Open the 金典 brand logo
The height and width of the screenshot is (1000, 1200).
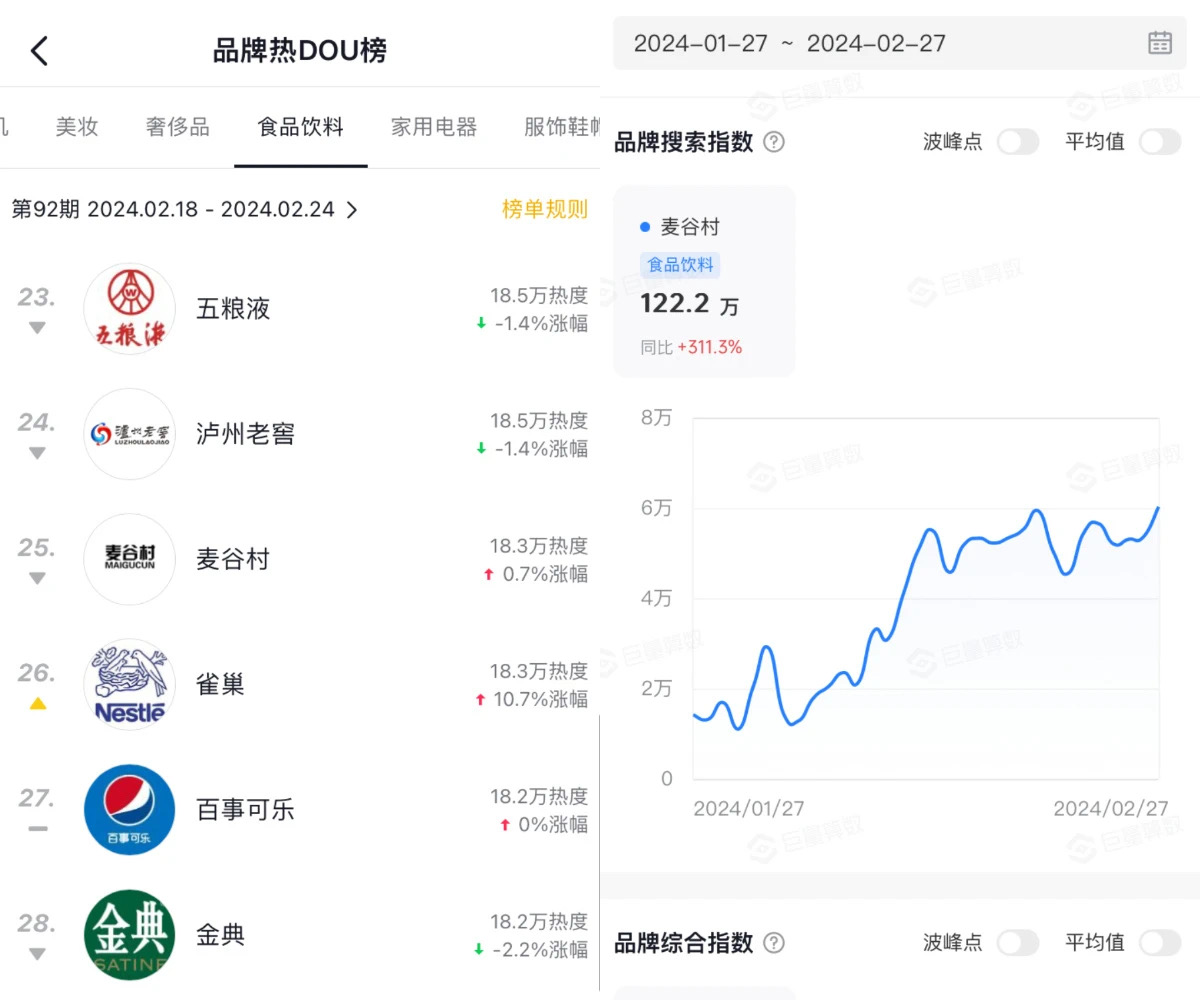click(129, 935)
